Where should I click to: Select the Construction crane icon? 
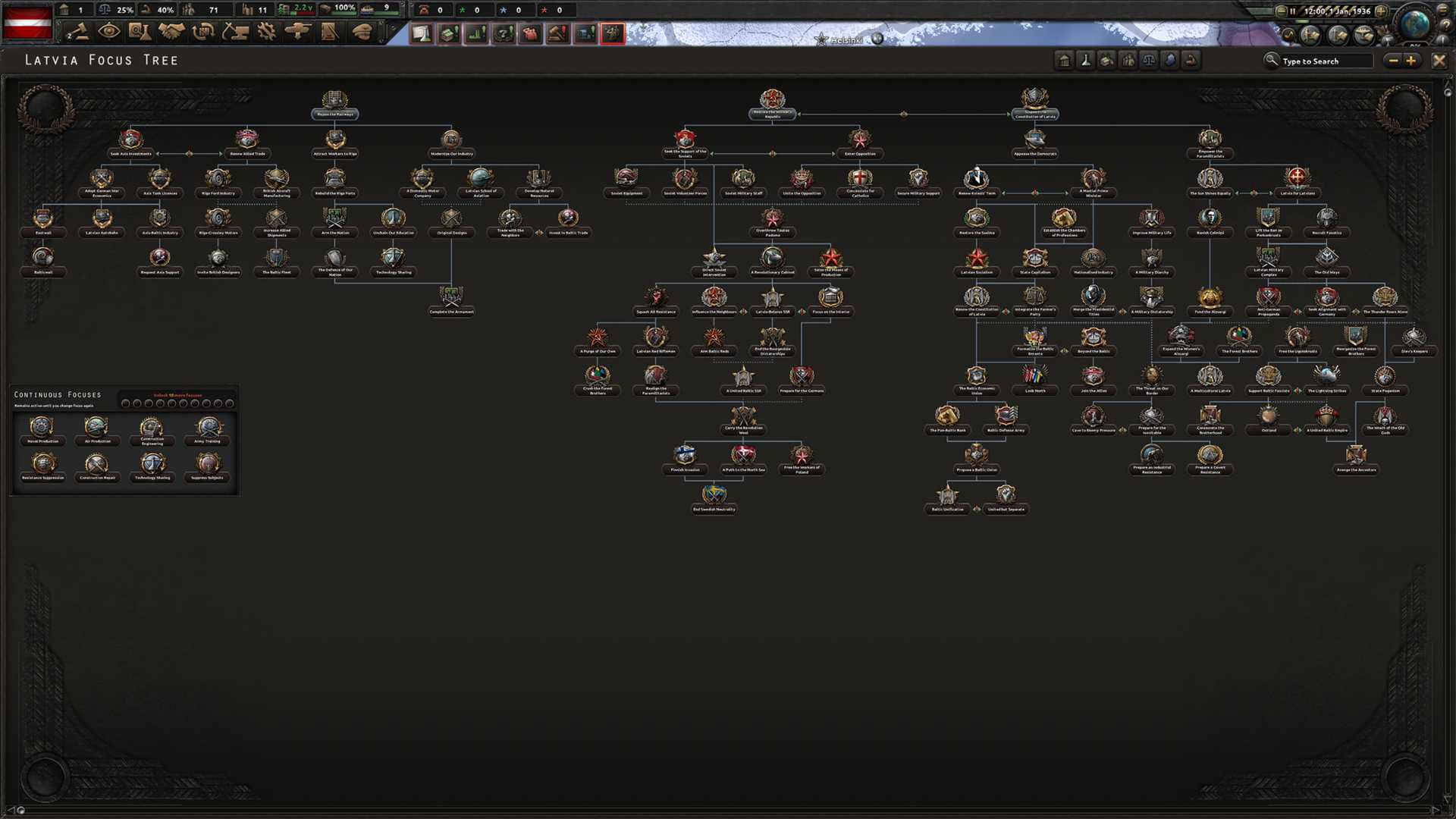[x=236, y=33]
